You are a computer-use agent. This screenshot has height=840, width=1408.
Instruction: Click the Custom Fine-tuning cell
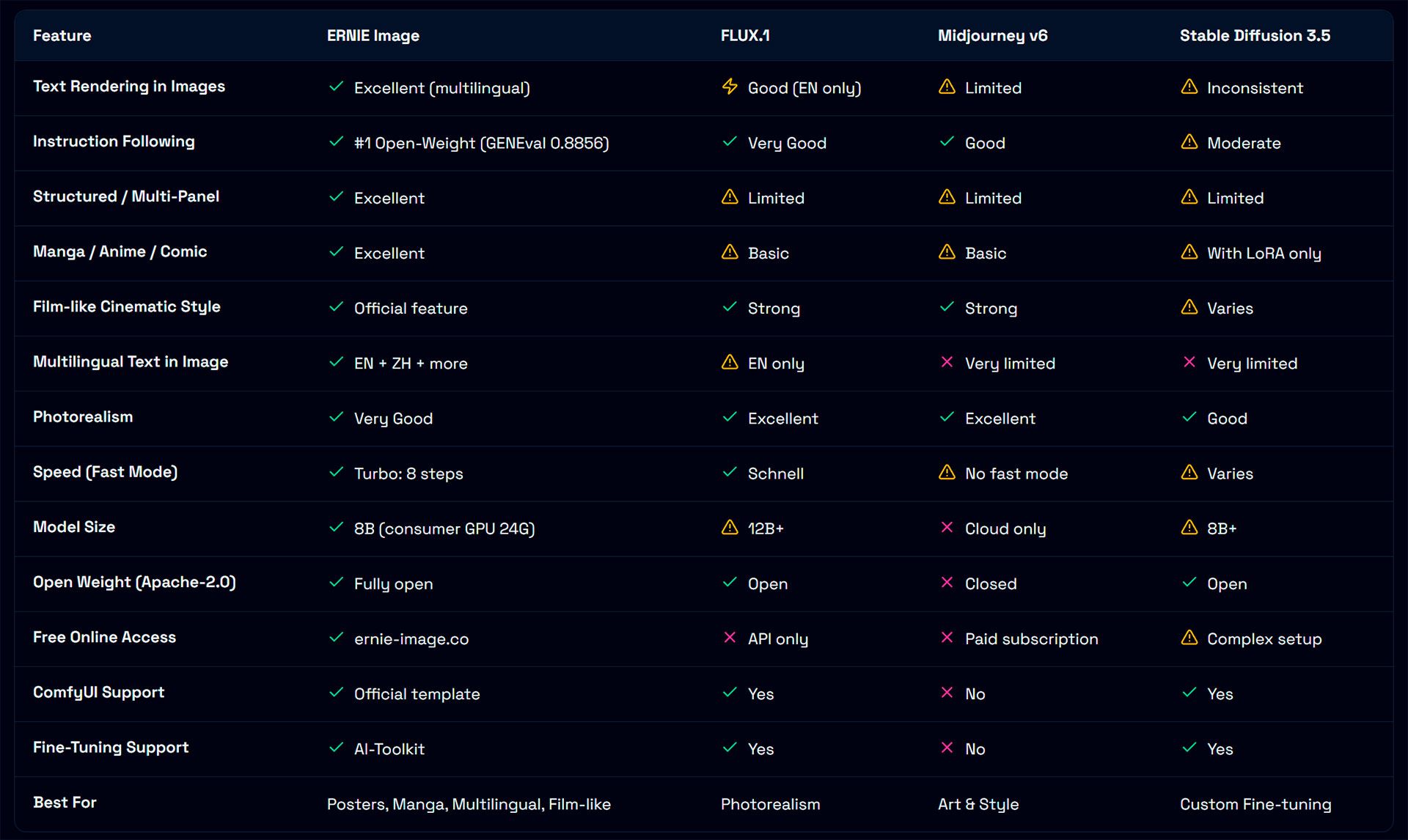point(1255,804)
